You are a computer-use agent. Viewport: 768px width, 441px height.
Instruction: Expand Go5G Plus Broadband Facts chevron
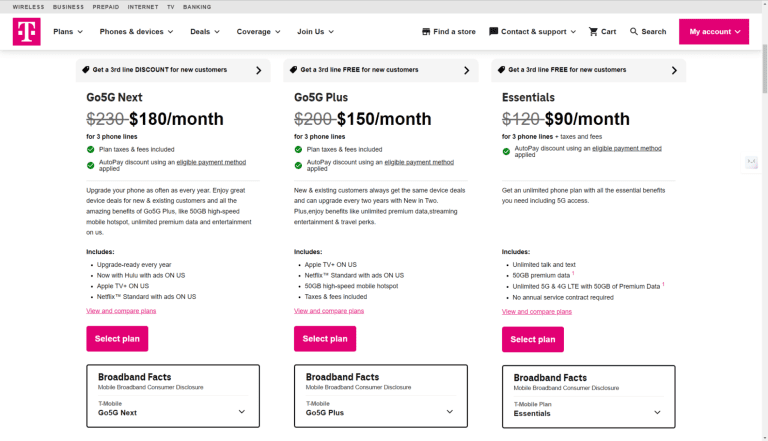click(x=449, y=411)
